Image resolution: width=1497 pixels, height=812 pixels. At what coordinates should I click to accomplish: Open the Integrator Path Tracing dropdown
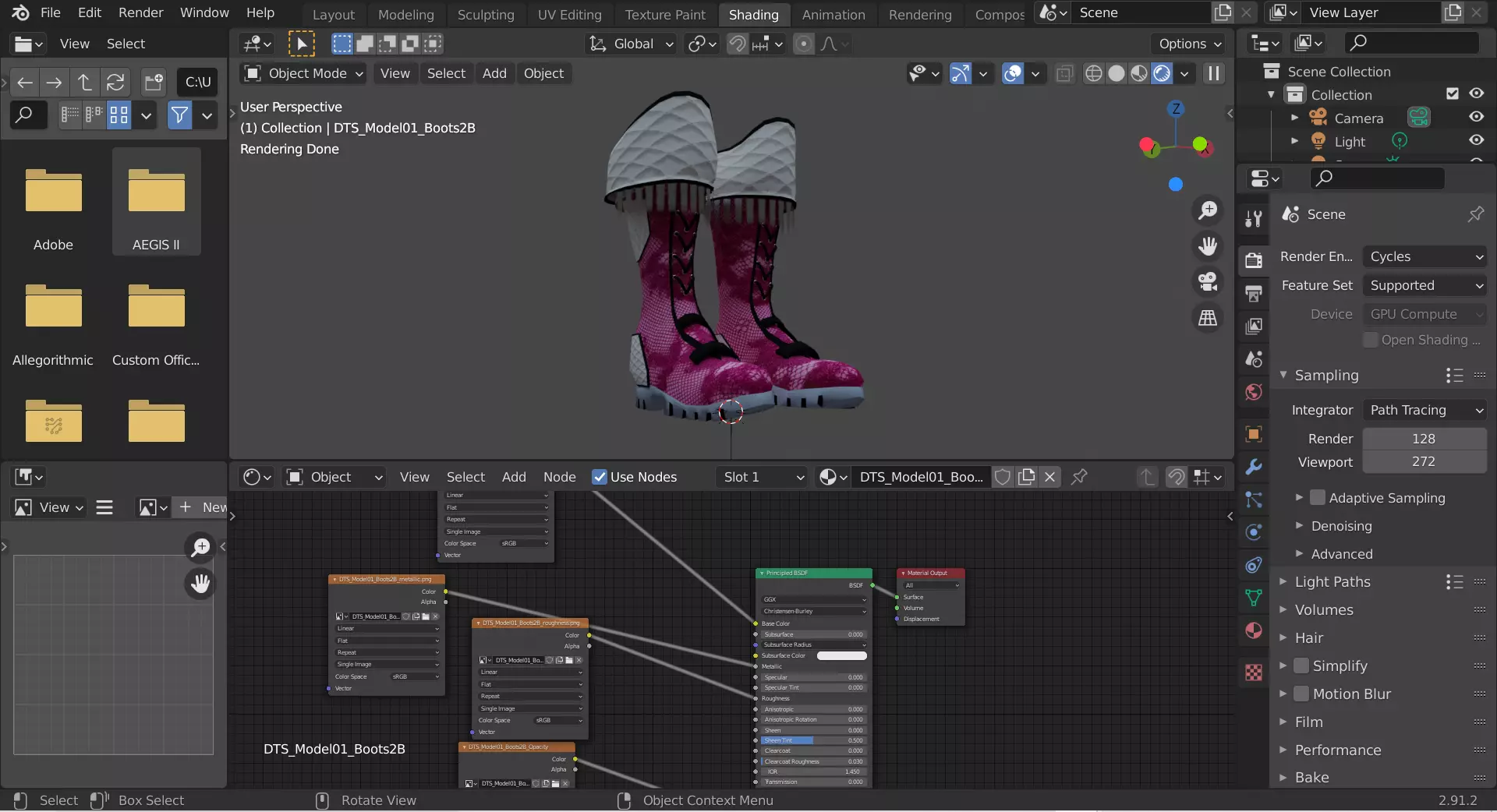(1424, 410)
